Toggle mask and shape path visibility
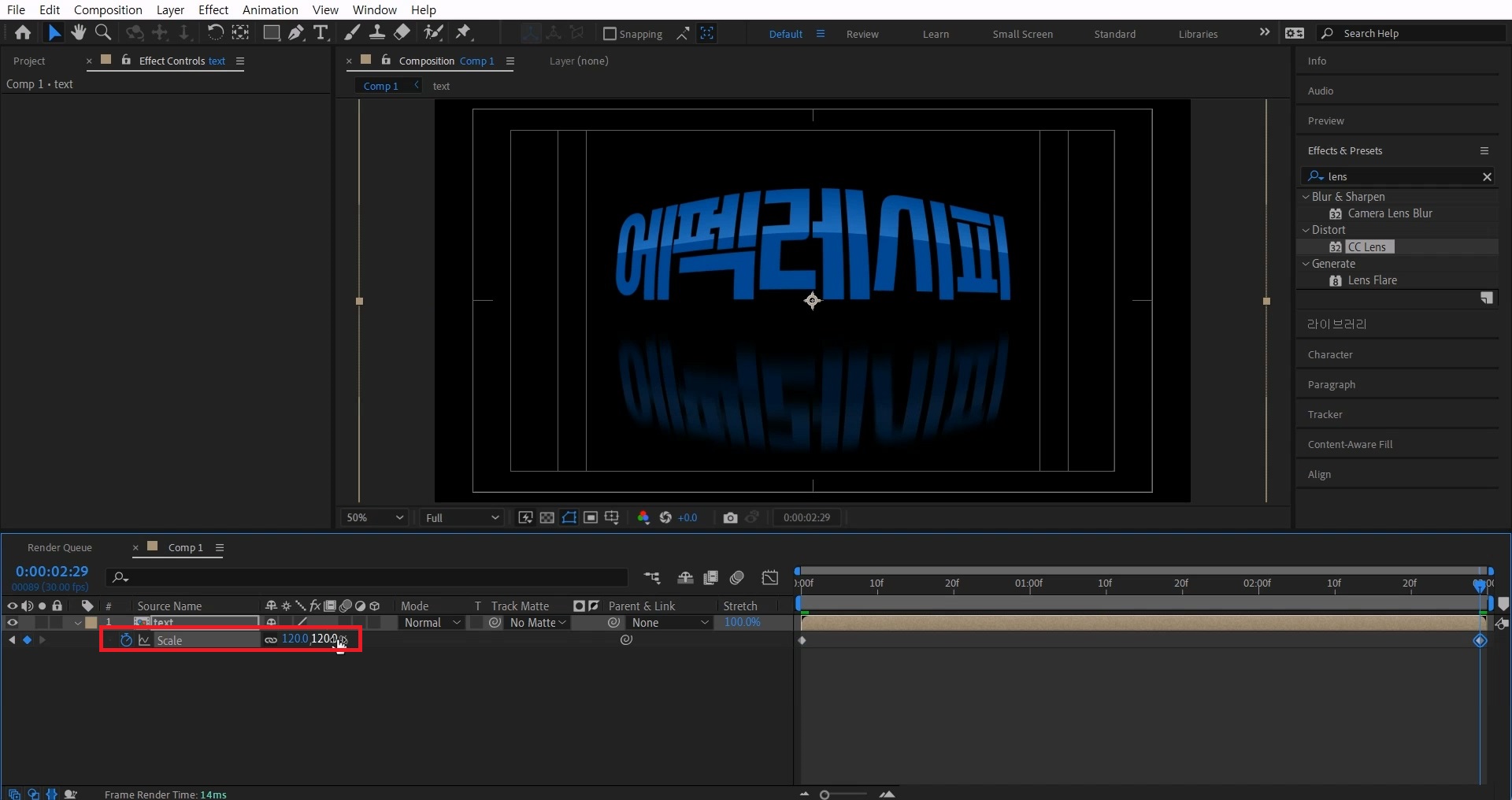Viewport: 1512px width, 800px height. [569, 517]
